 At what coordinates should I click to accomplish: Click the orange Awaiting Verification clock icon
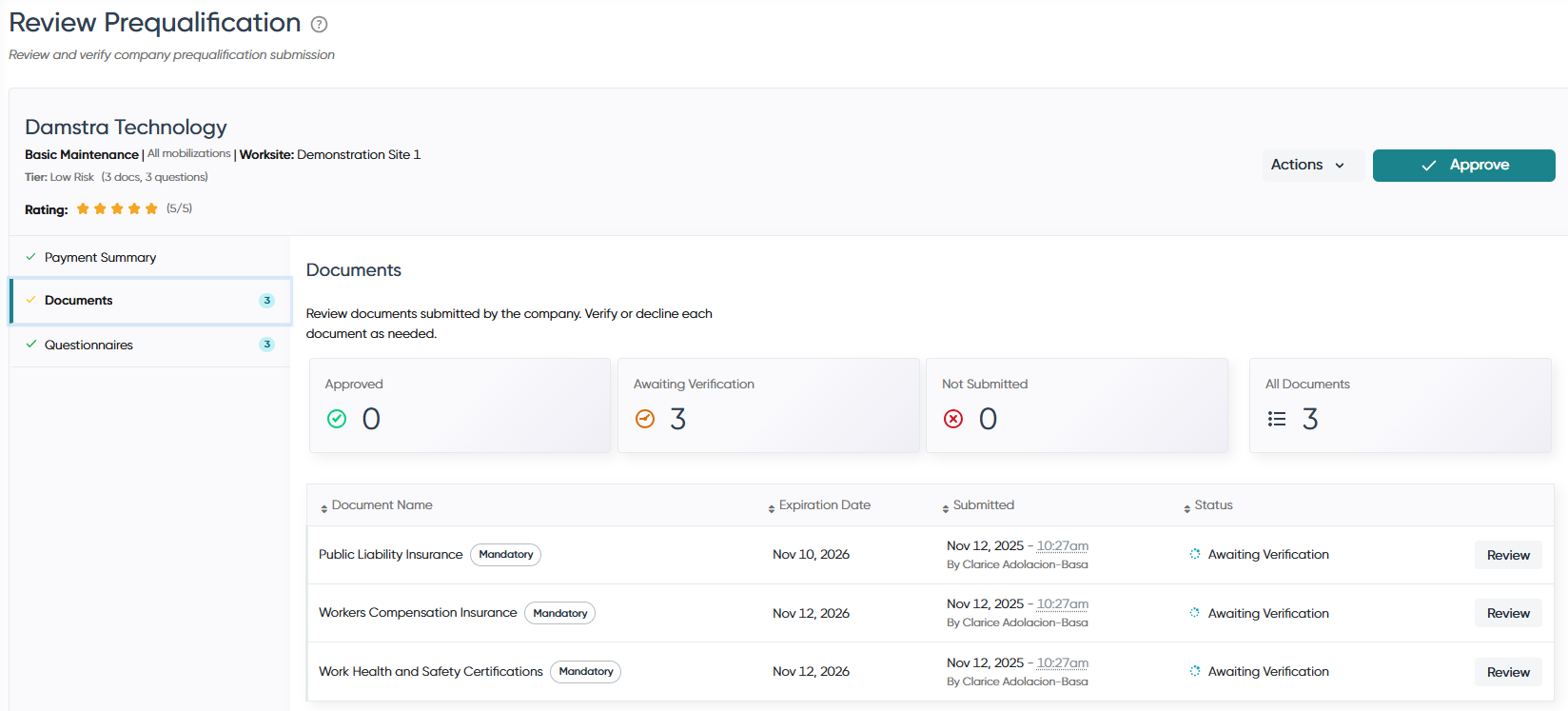[645, 419]
